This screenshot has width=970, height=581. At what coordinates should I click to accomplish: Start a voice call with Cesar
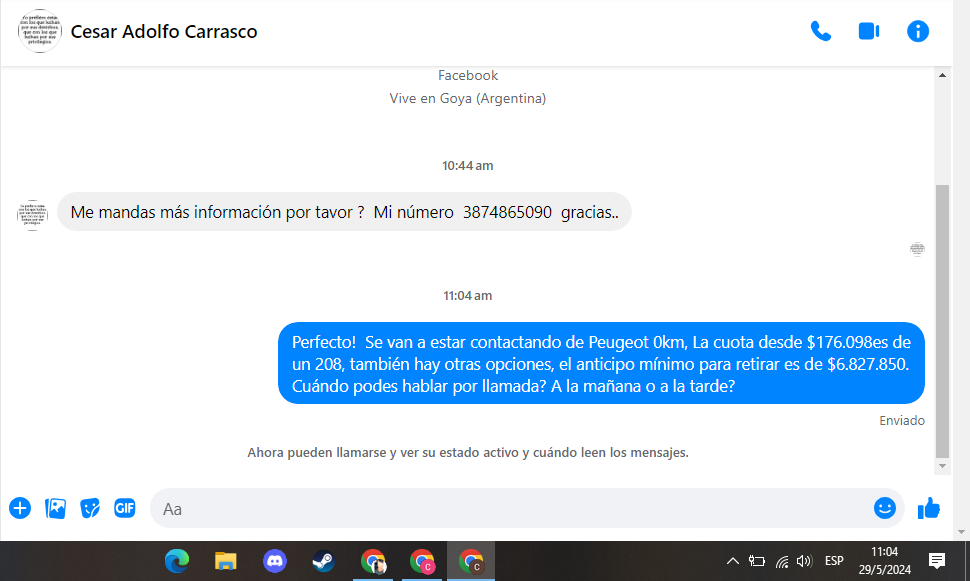821,31
